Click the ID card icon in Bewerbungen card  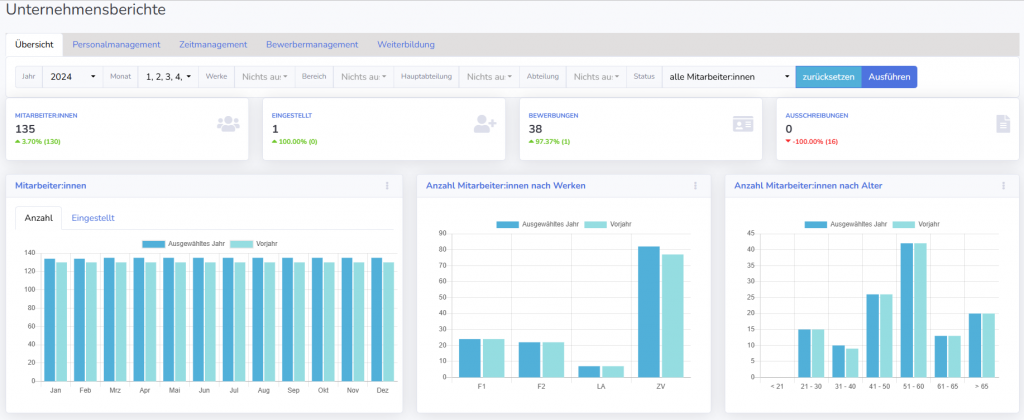point(742,124)
